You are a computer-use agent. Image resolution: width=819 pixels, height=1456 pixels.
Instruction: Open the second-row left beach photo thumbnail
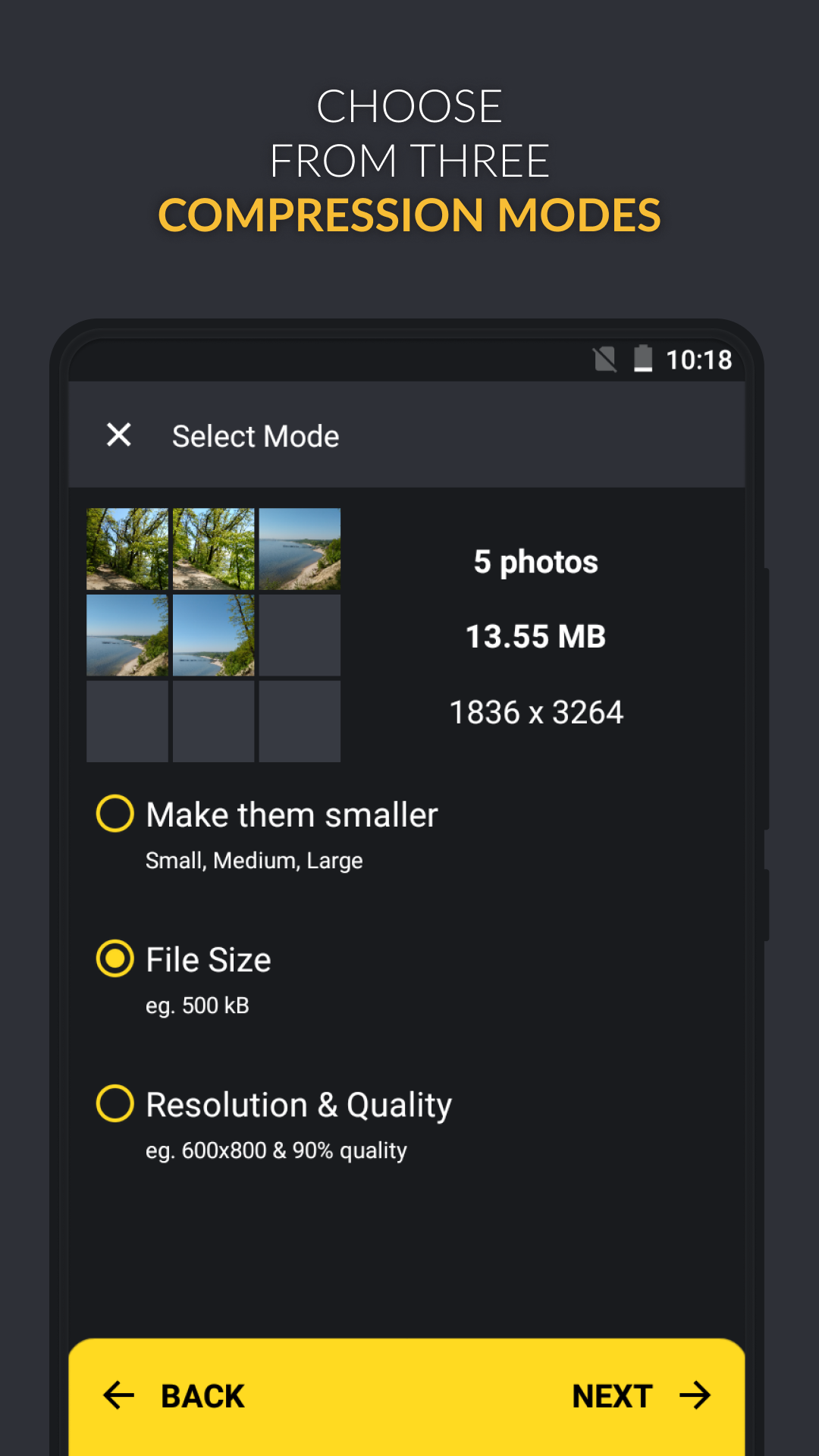pyautogui.click(x=127, y=635)
